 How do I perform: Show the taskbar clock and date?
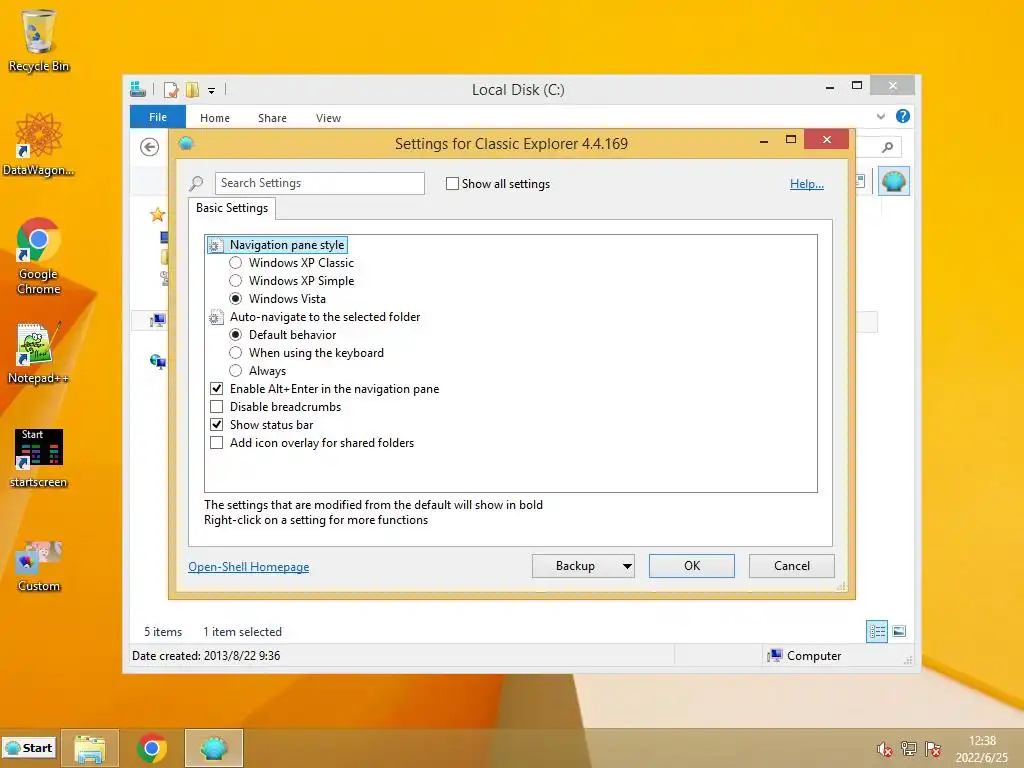(982, 749)
